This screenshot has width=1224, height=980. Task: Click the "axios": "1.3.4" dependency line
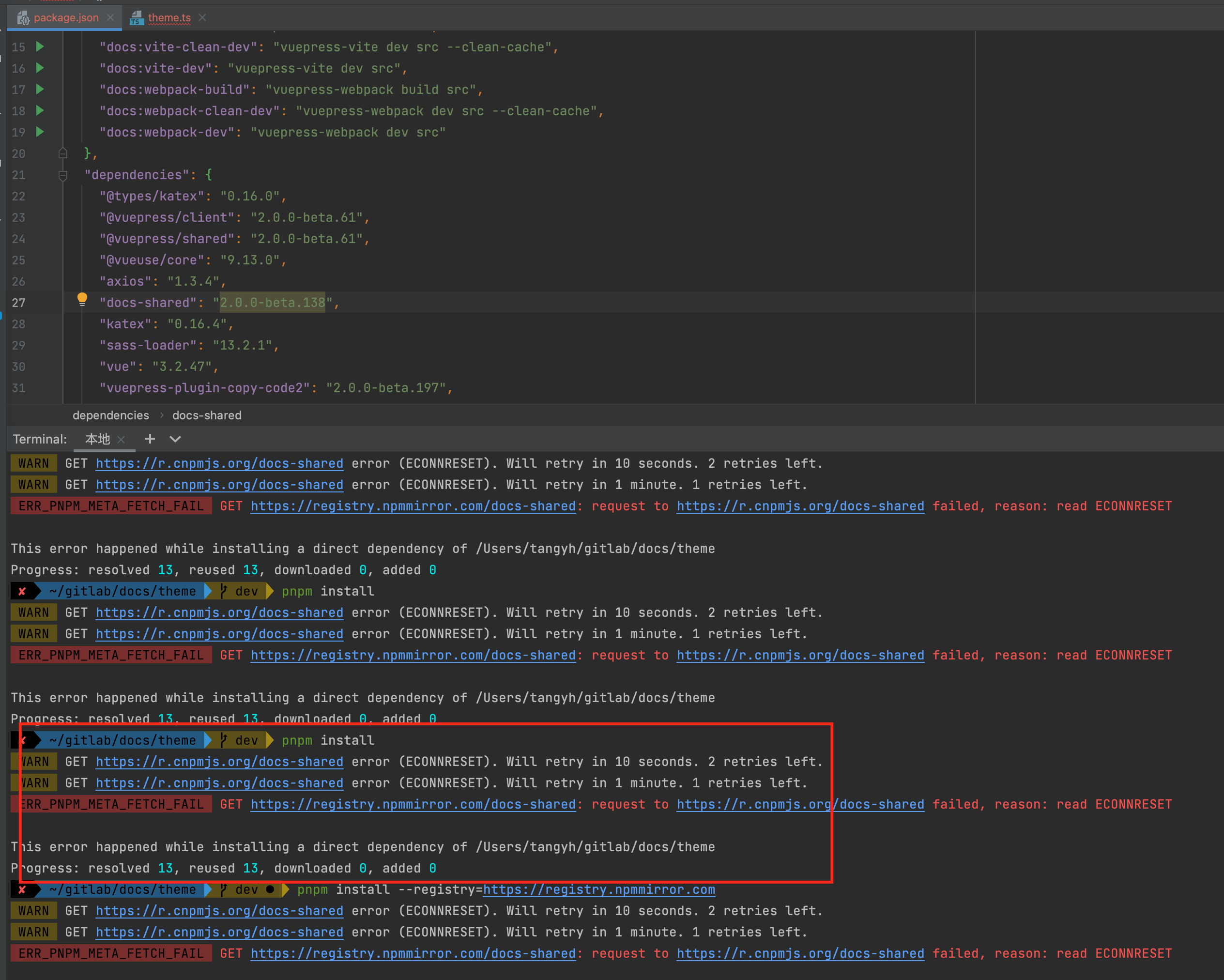[x=162, y=282]
